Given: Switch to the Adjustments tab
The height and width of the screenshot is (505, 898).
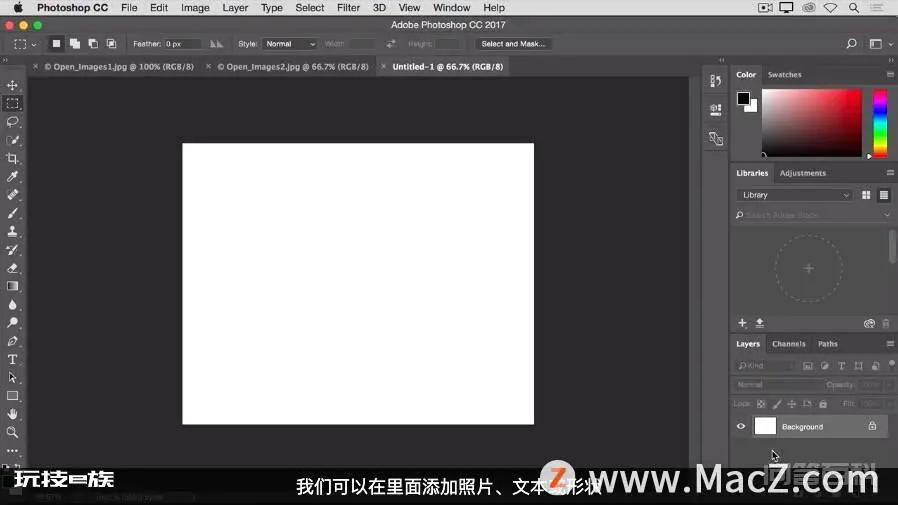Looking at the screenshot, I should pyautogui.click(x=802, y=173).
